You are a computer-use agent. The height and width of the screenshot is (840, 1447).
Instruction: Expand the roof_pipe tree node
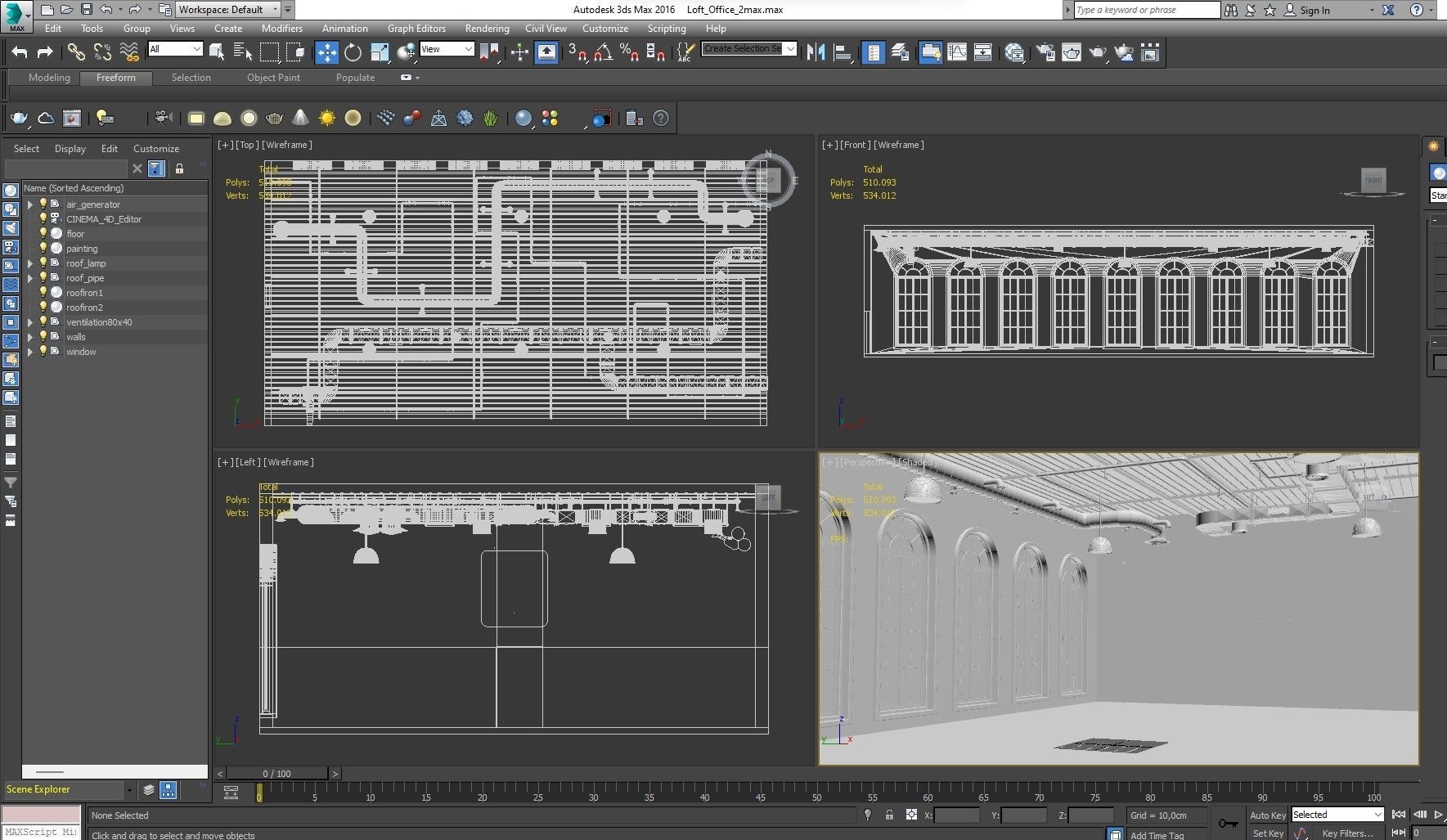[x=30, y=278]
